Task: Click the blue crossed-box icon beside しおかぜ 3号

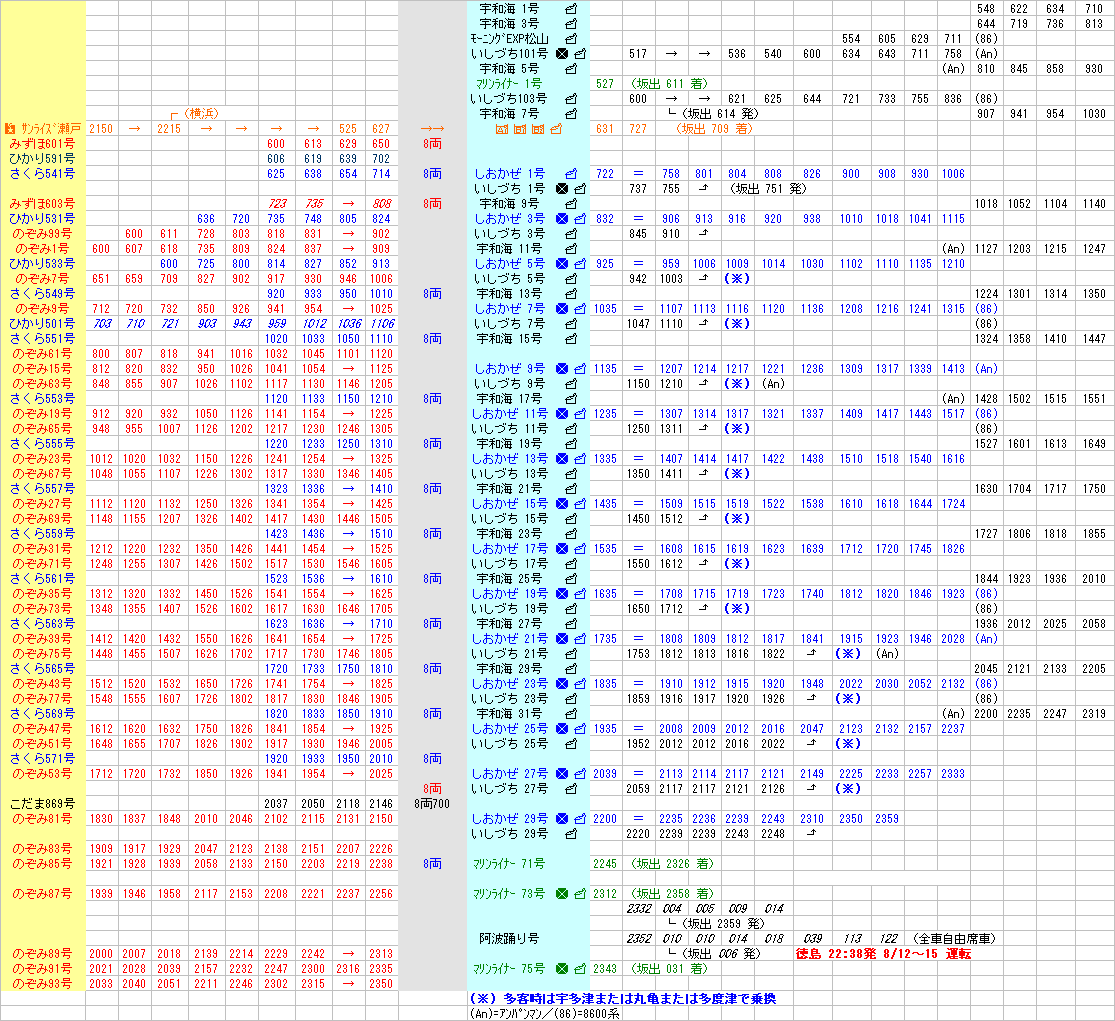Action: click(x=562, y=219)
